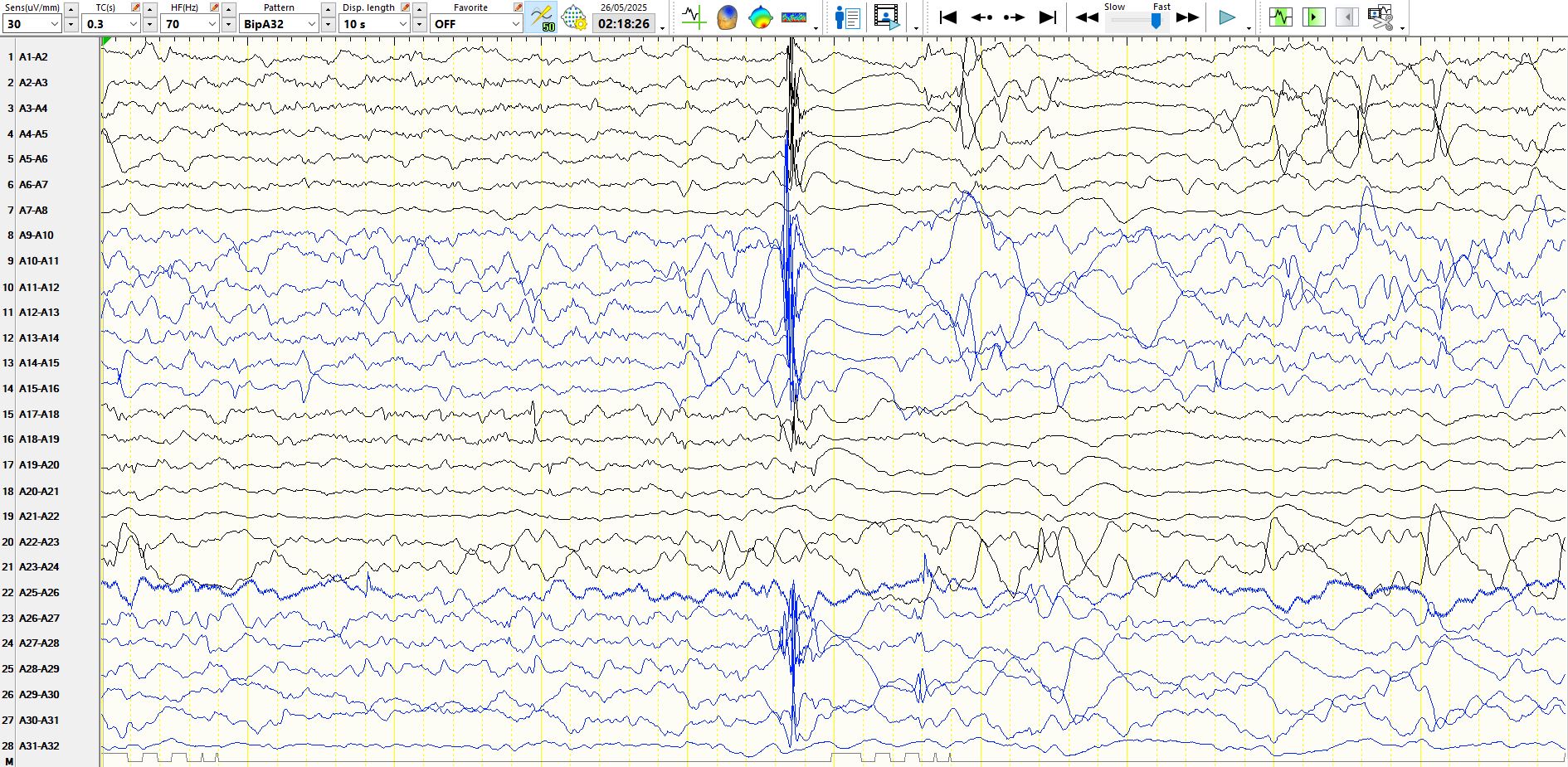This screenshot has width=1568, height=767.
Task: Select channel label A28-A29
Action: (39, 668)
